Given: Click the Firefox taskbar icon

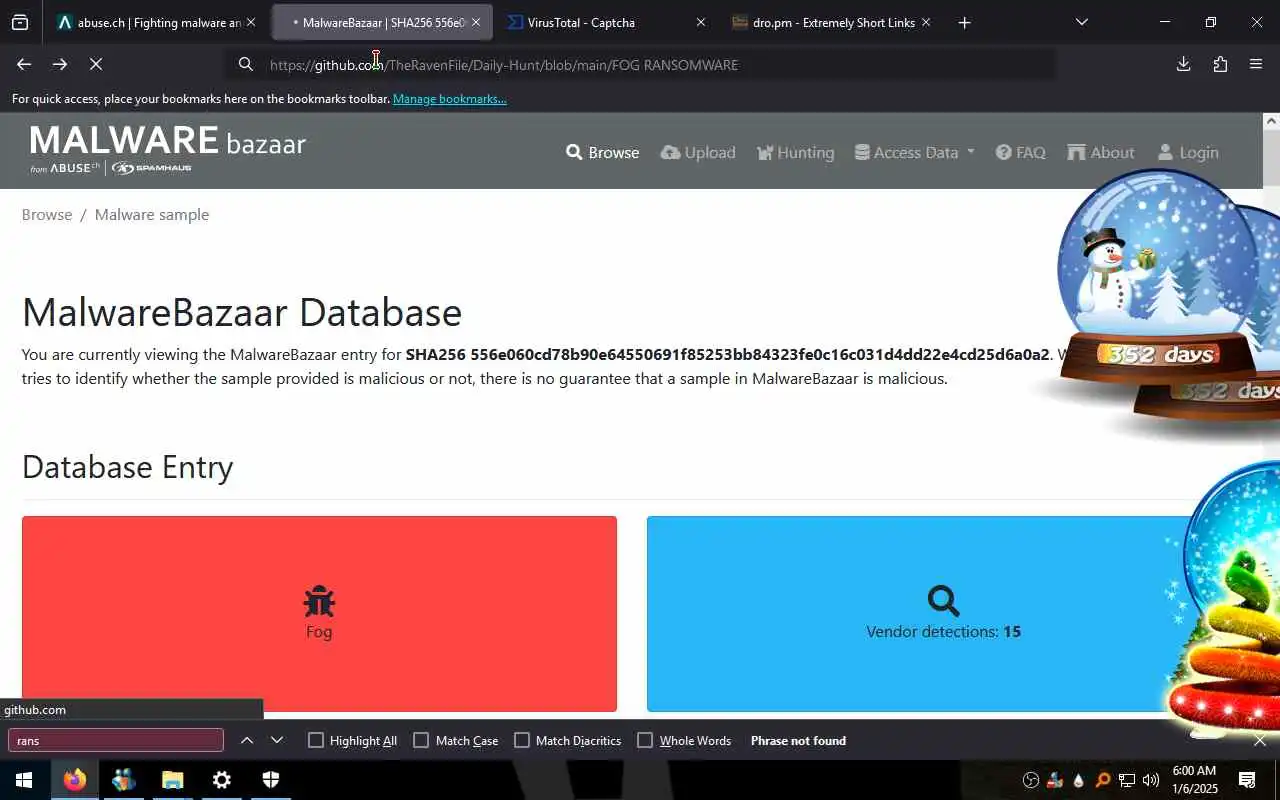Looking at the screenshot, I should pyautogui.click(x=74, y=780).
